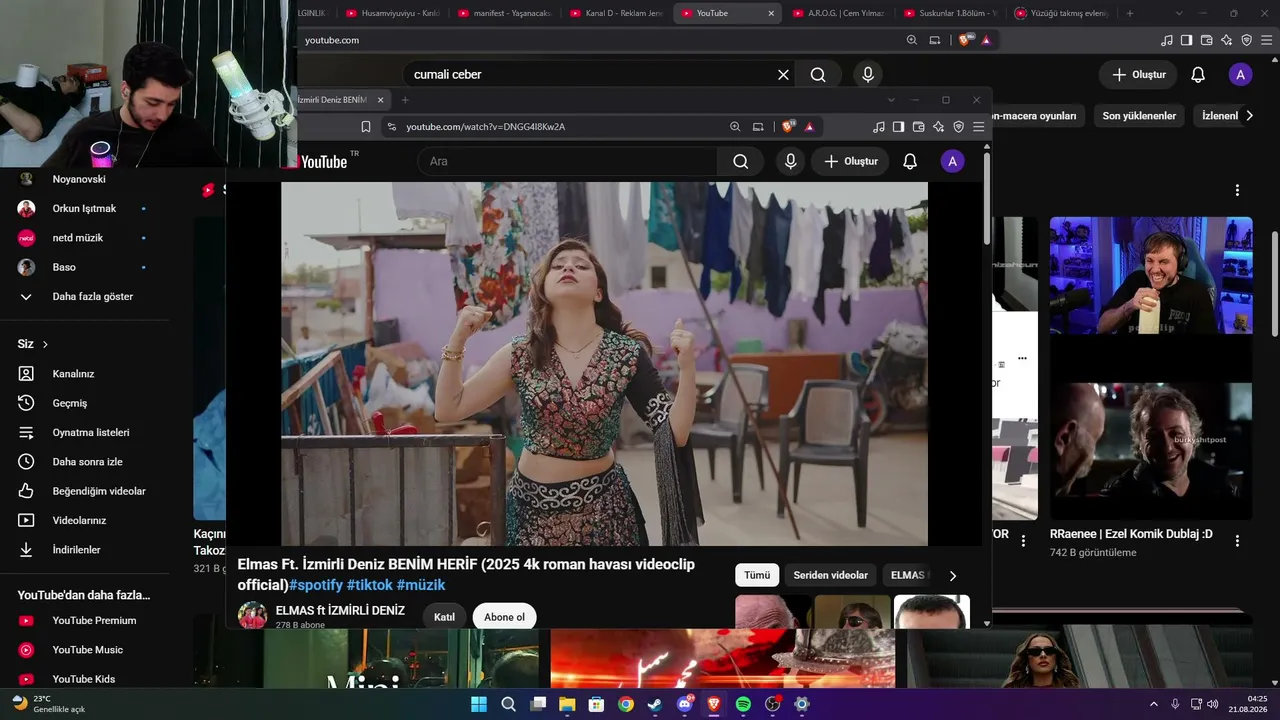Open 'Orkun Işıtmak' subscription in the sidebar
The width and height of the screenshot is (1280, 720).
[x=84, y=208]
